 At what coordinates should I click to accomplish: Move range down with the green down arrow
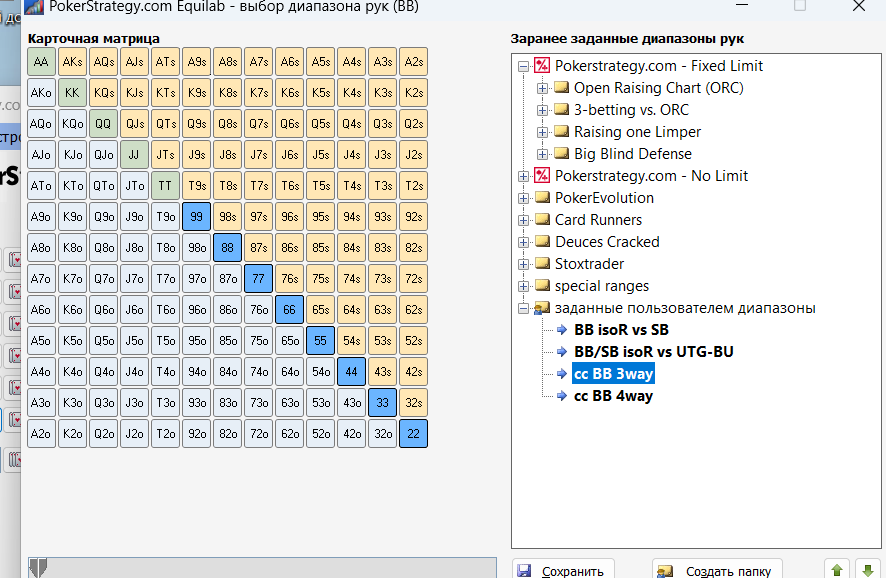(868, 570)
